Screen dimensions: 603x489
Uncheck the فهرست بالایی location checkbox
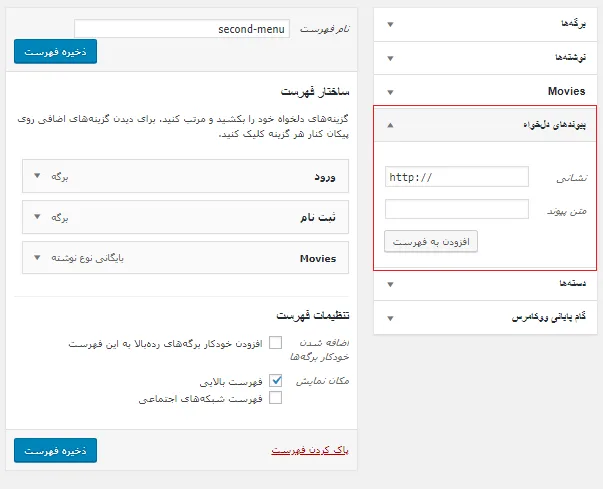click(x=275, y=381)
